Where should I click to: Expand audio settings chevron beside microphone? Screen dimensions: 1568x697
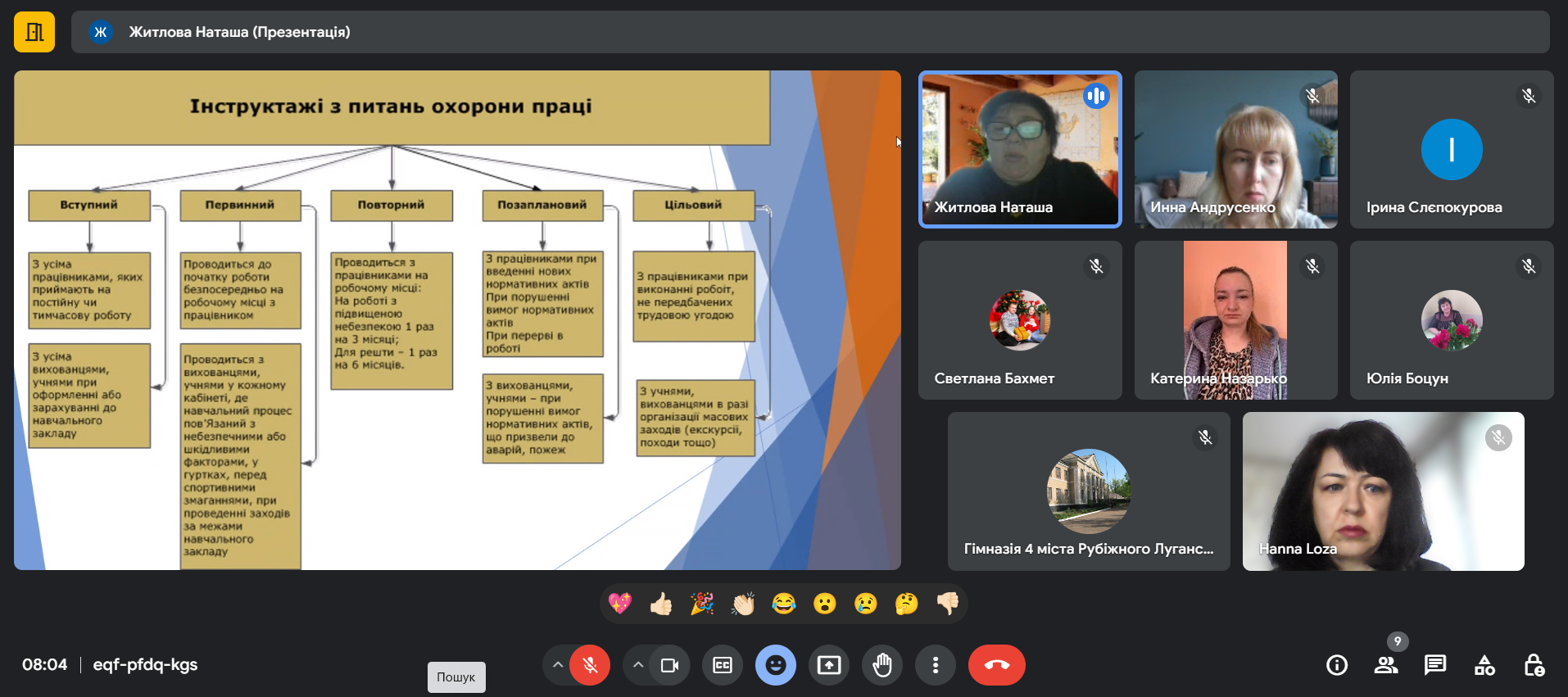[558, 665]
